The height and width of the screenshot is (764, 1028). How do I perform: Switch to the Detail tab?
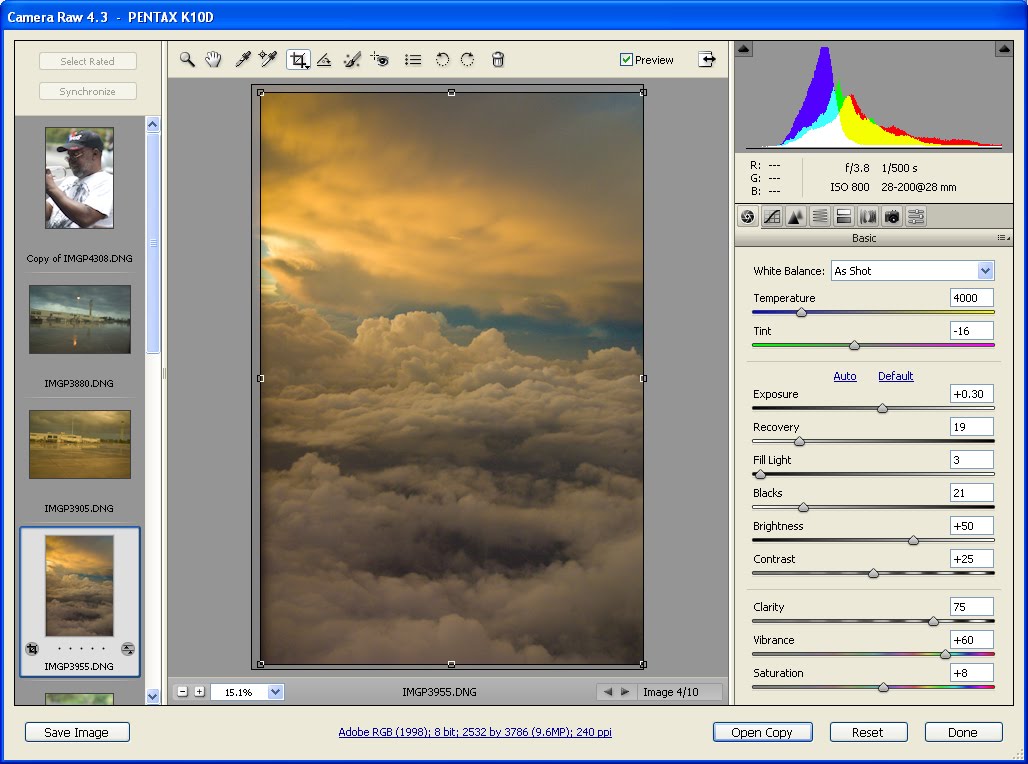[x=796, y=216]
